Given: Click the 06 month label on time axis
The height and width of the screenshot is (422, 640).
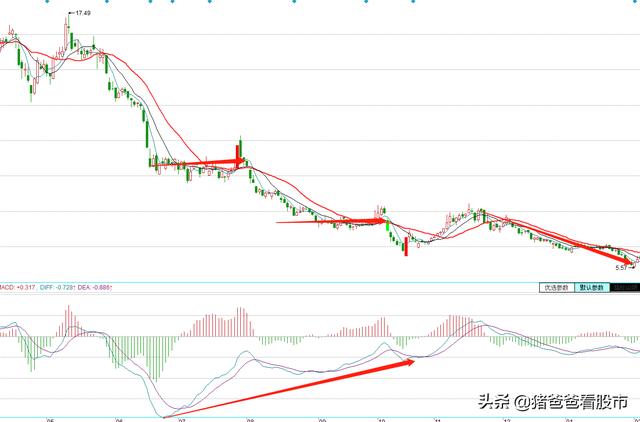Looking at the screenshot, I should click(x=118, y=419).
